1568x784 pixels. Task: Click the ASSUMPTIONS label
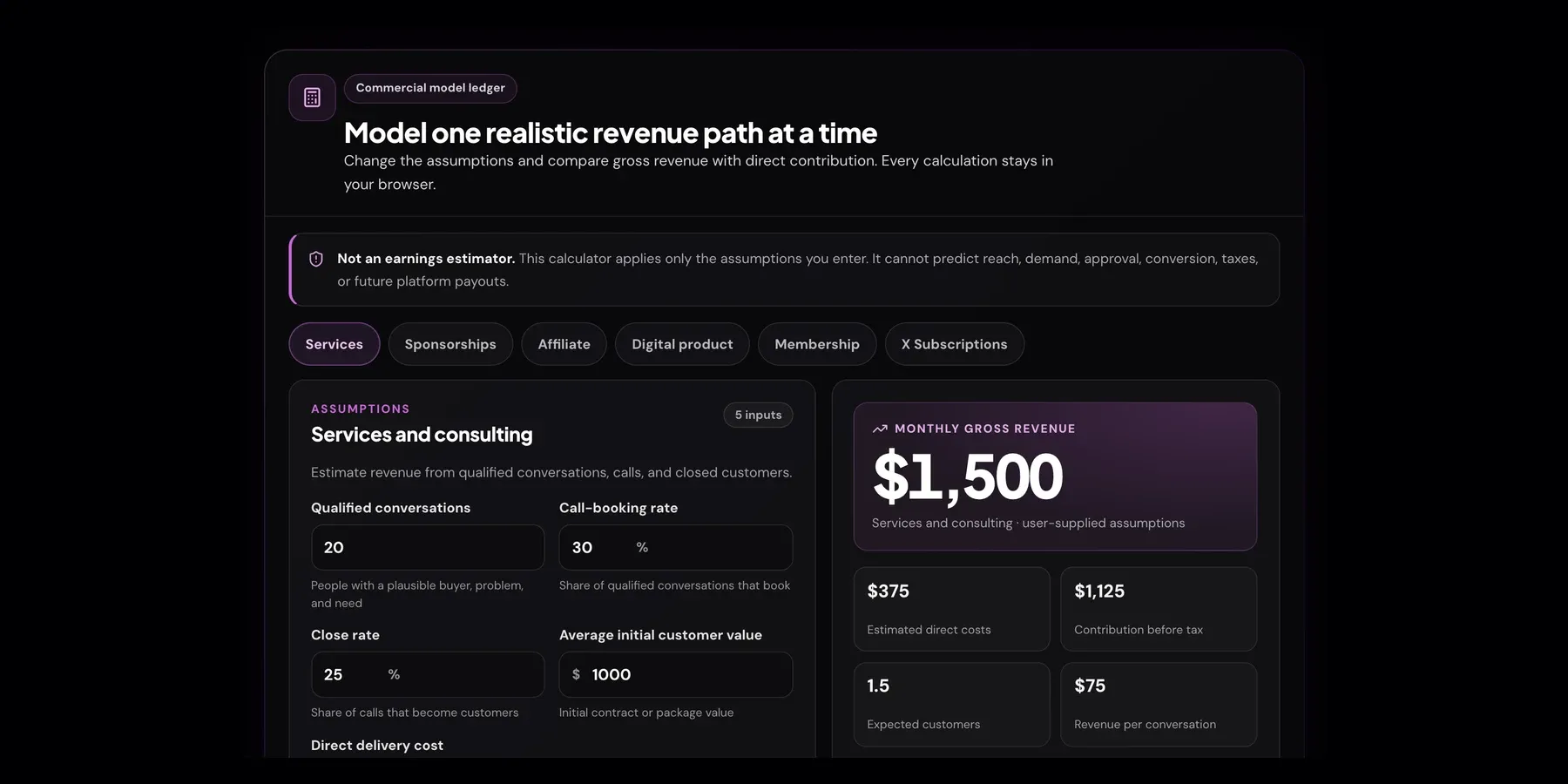click(360, 409)
